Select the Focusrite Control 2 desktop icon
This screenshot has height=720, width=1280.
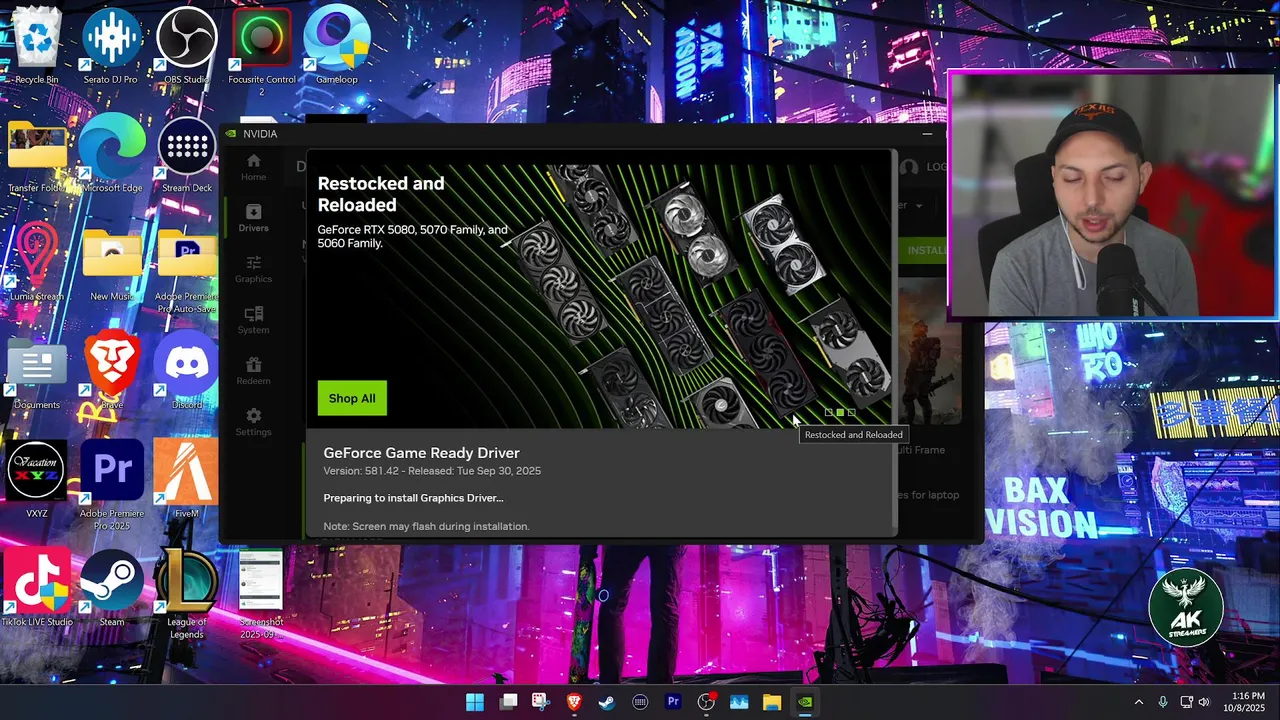261,51
